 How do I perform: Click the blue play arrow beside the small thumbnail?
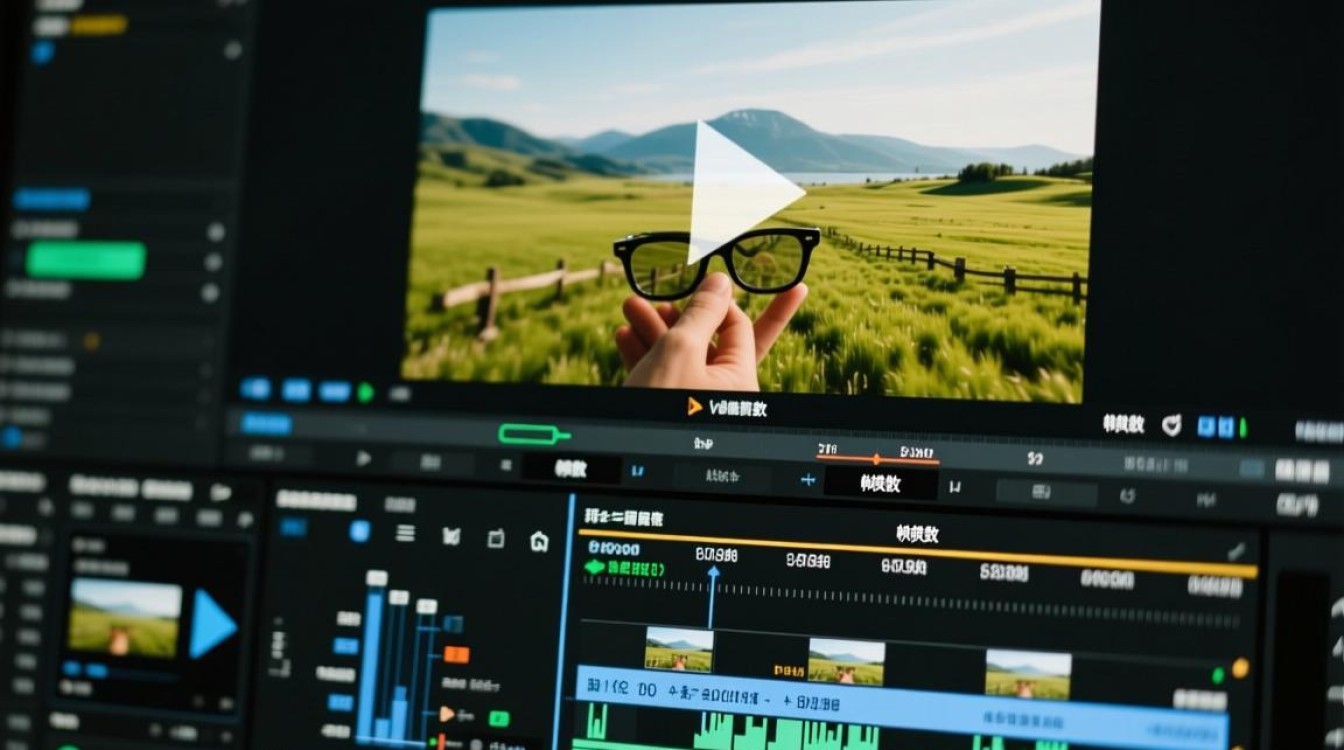(x=213, y=623)
